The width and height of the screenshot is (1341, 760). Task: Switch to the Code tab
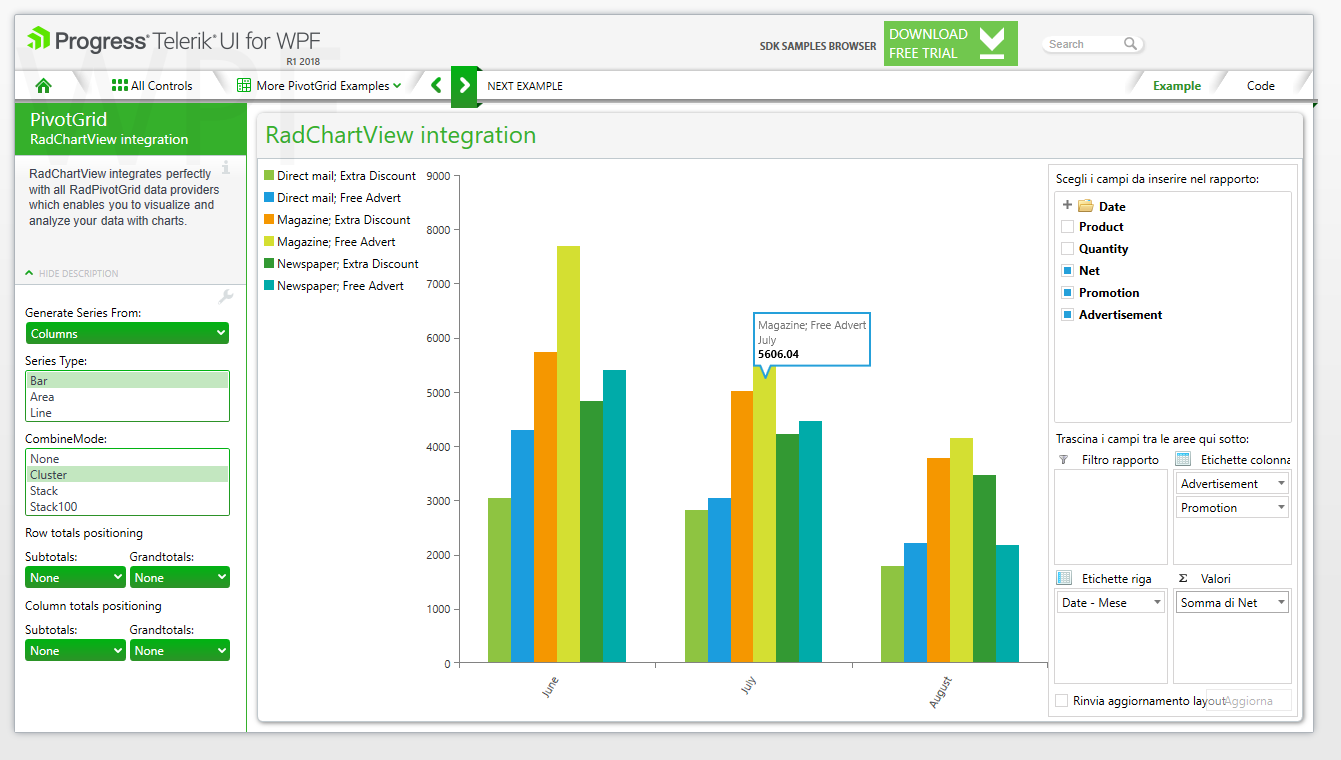pos(1260,86)
